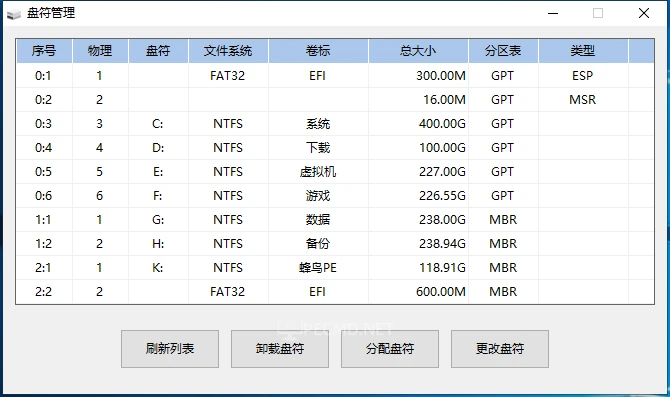Click the 卷标 column header
670x397 pixels.
pyautogui.click(x=318, y=51)
